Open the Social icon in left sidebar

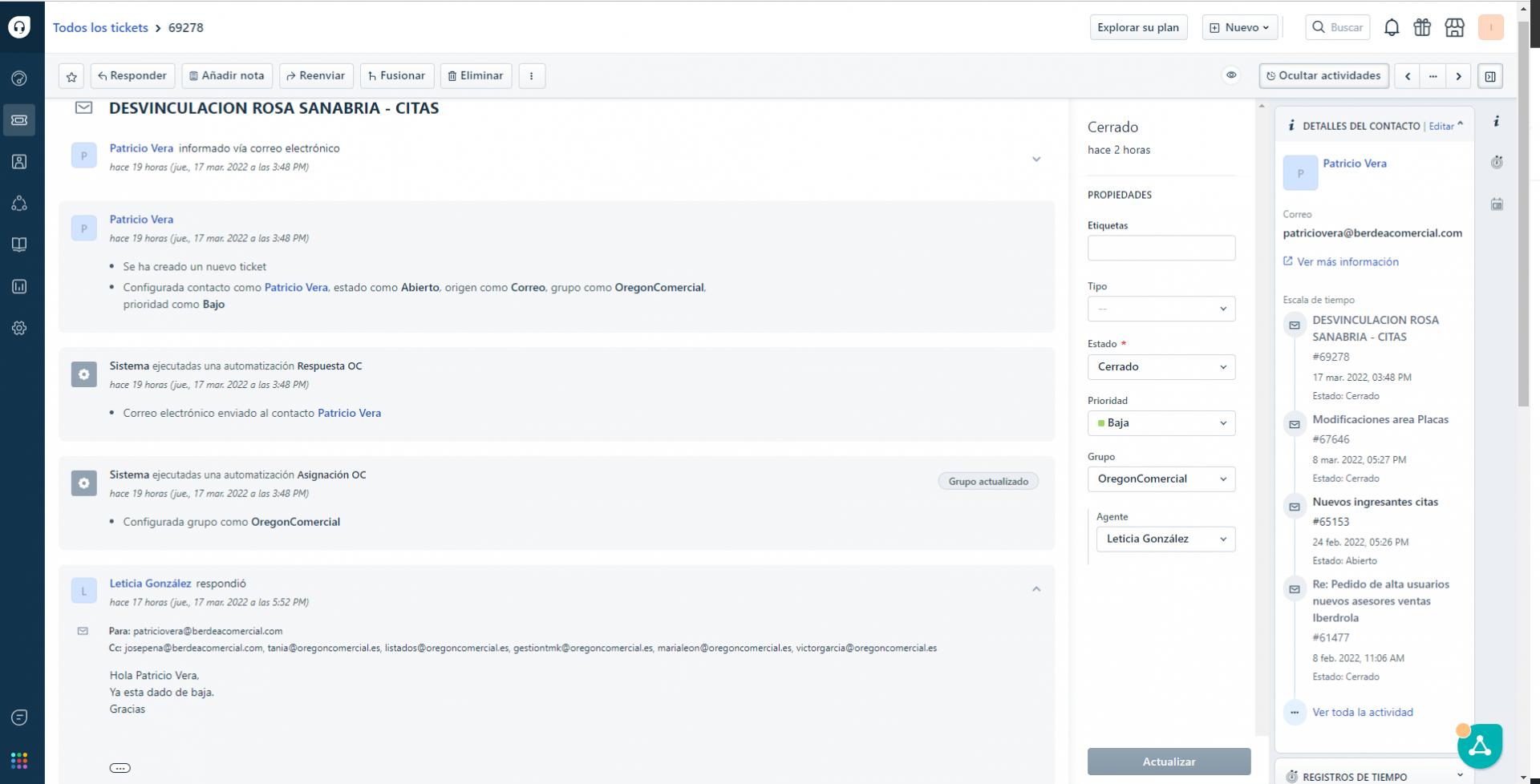coord(19,203)
